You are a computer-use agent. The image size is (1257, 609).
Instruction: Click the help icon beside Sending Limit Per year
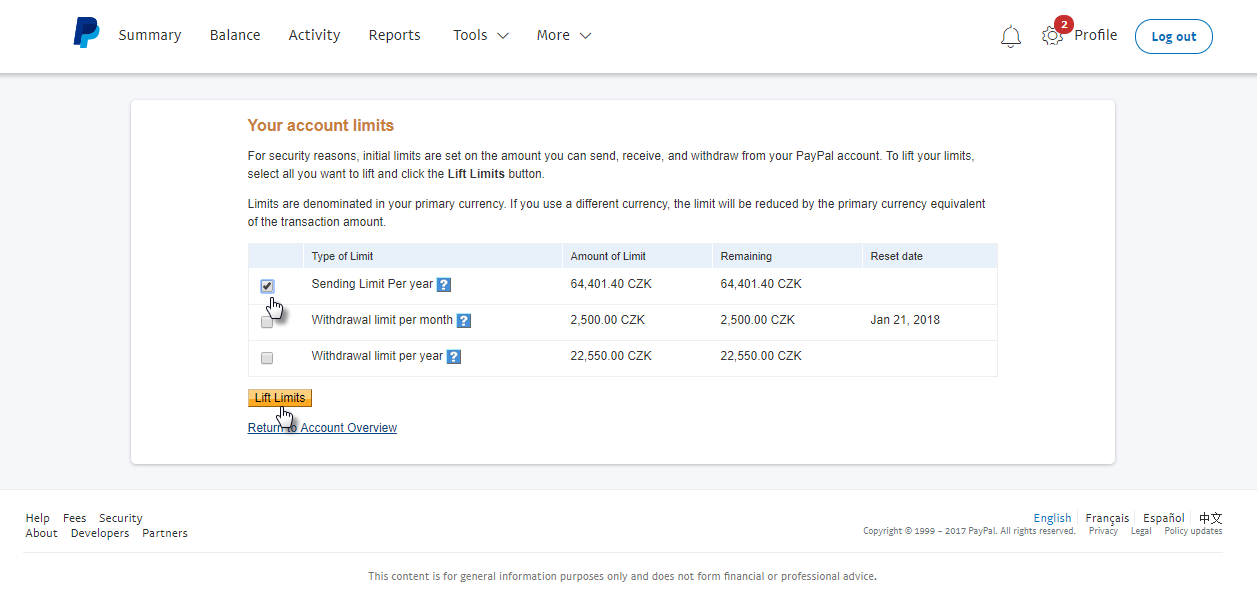[x=443, y=284]
